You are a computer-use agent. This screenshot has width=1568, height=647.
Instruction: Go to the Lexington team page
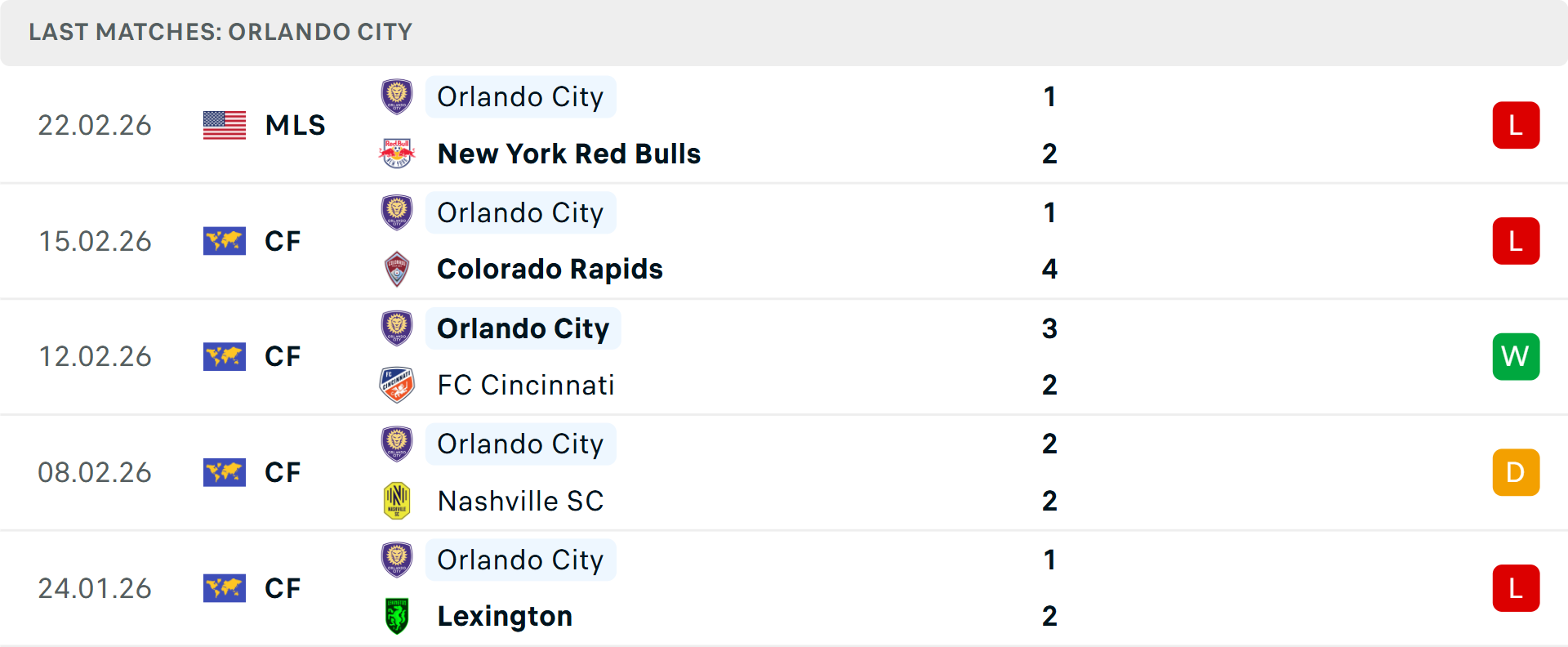505,616
